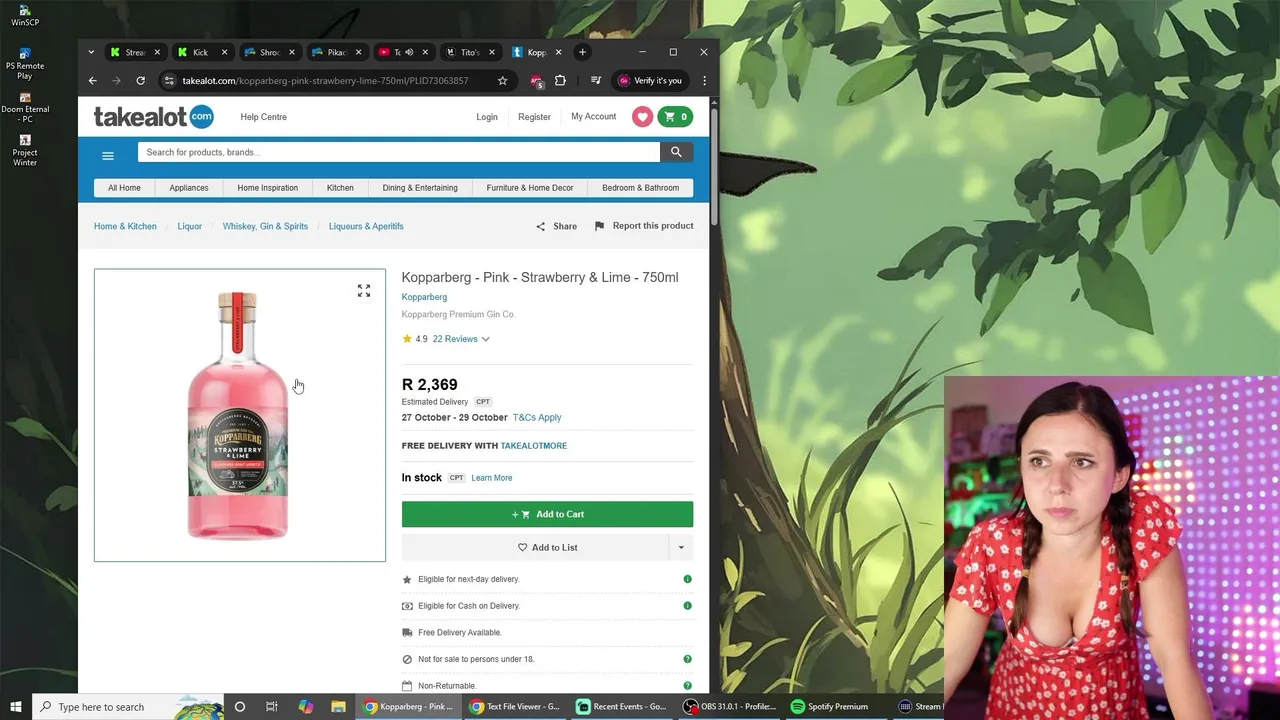Select Bedroom & Bathroom category
The image size is (1280, 720).
(x=640, y=188)
